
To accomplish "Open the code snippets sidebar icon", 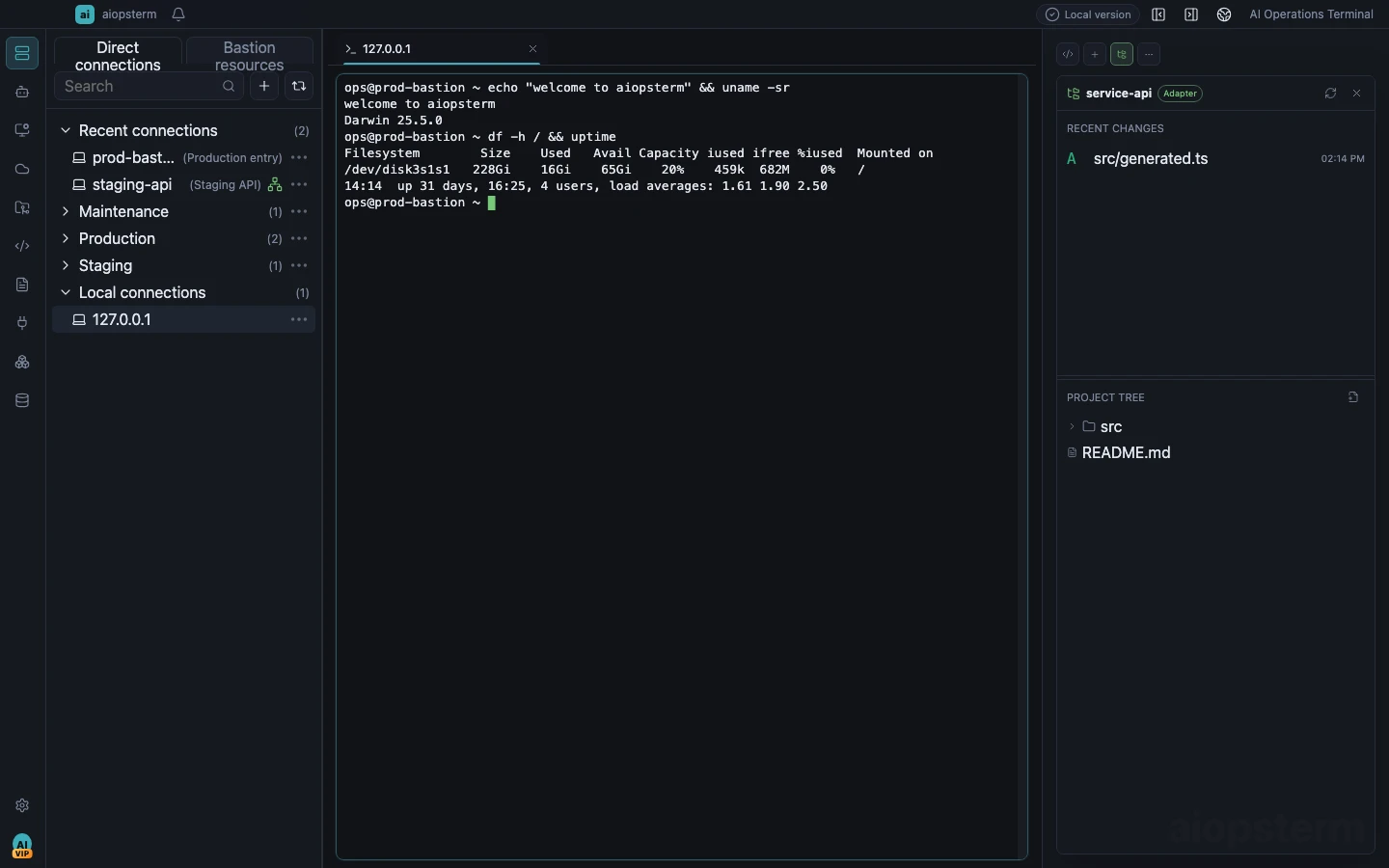I will tap(22, 246).
